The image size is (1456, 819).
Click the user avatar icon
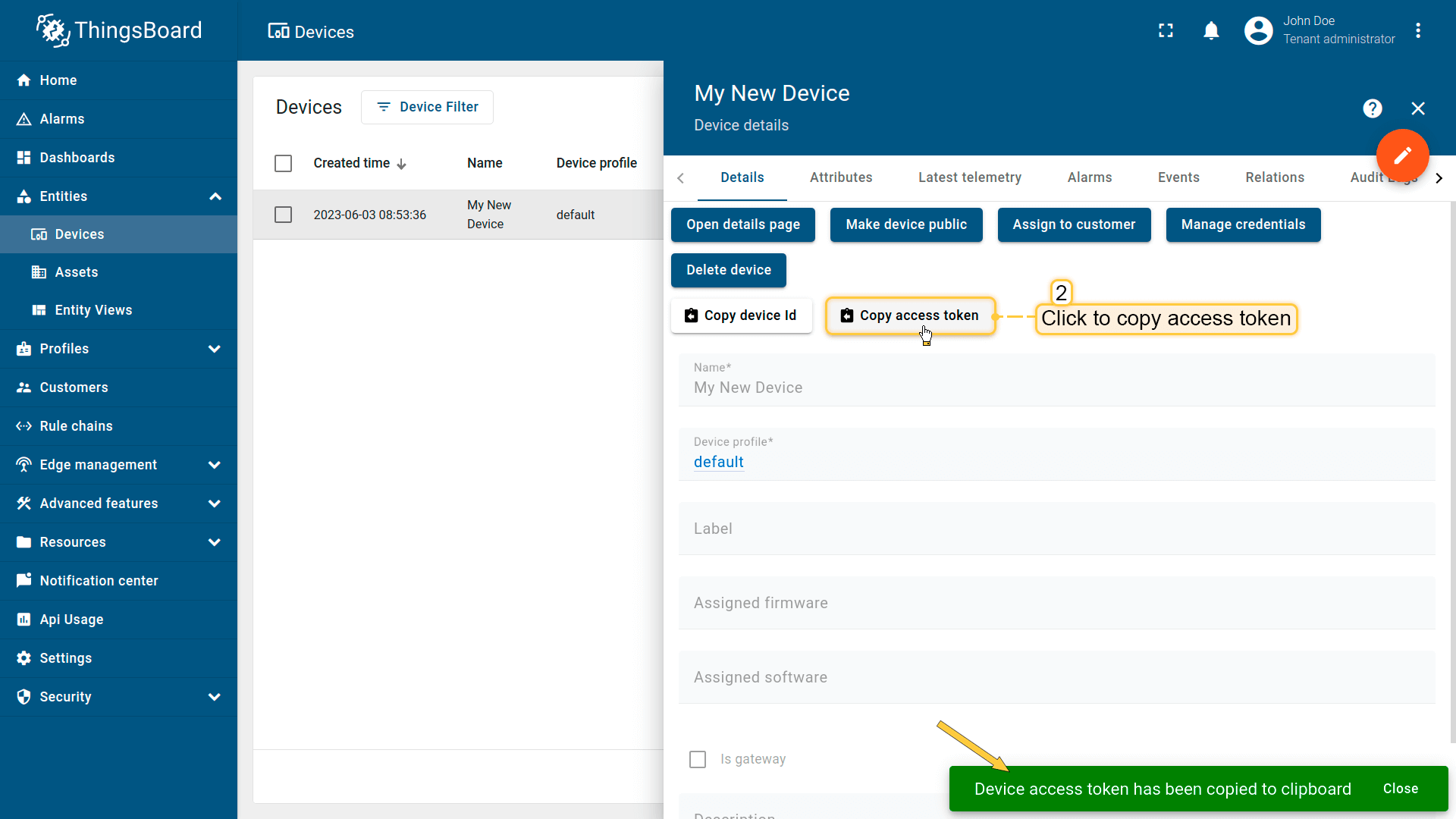(x=1258, y=30)
